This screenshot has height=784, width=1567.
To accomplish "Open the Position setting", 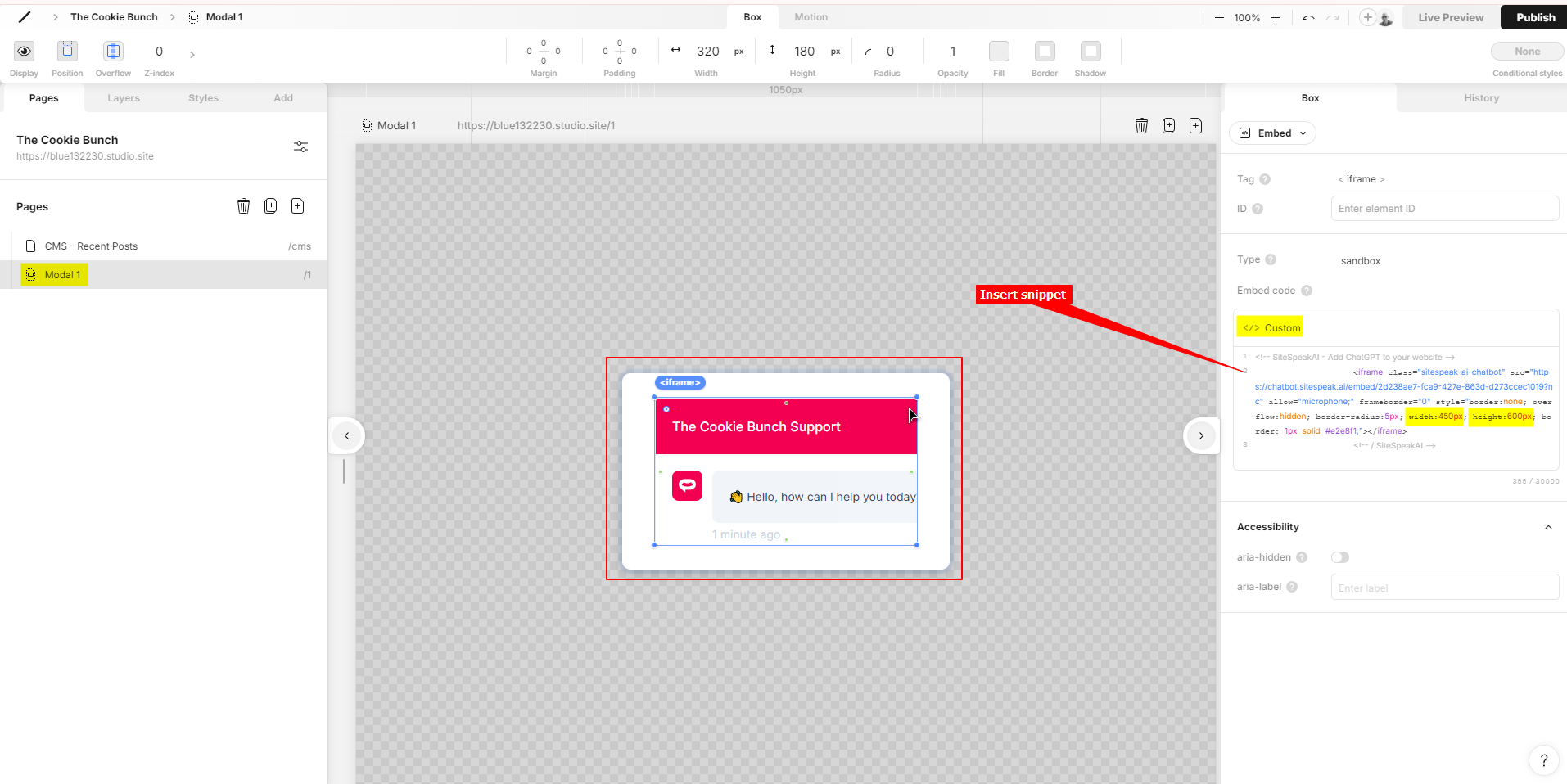I will pos(67,52).
